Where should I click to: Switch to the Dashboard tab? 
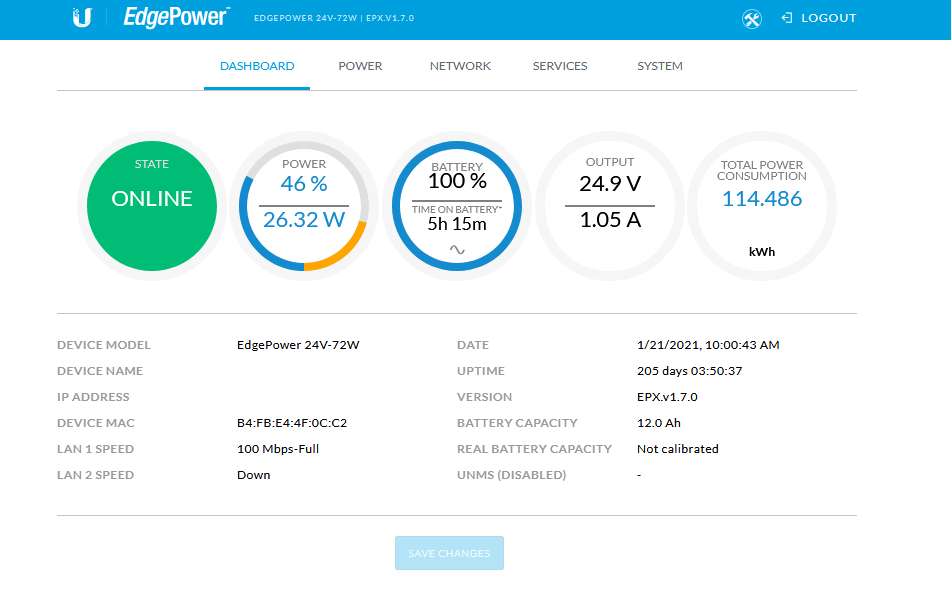click(x=257, y=66)
